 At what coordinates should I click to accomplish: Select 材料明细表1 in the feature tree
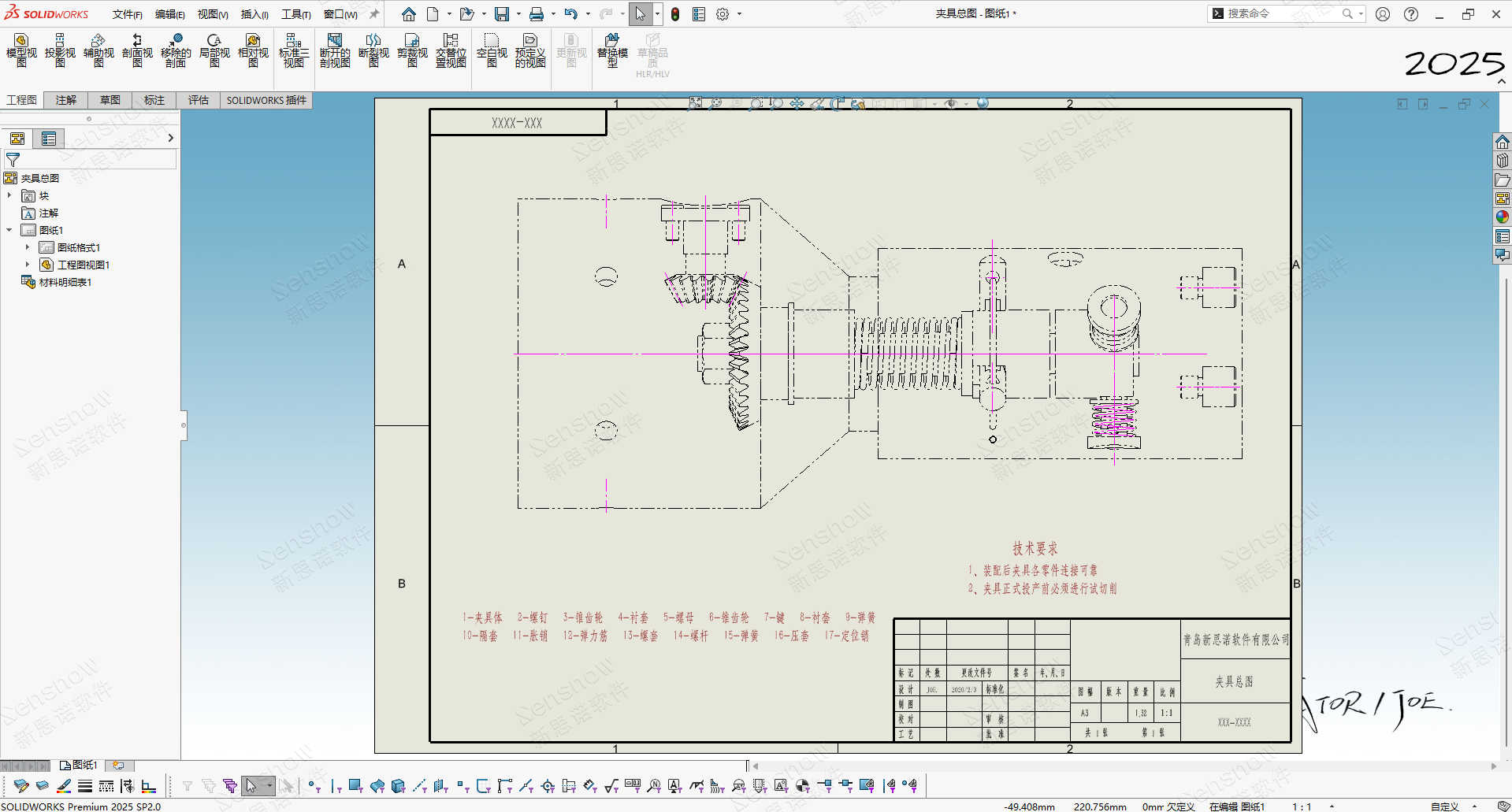[x=65, y=282]
